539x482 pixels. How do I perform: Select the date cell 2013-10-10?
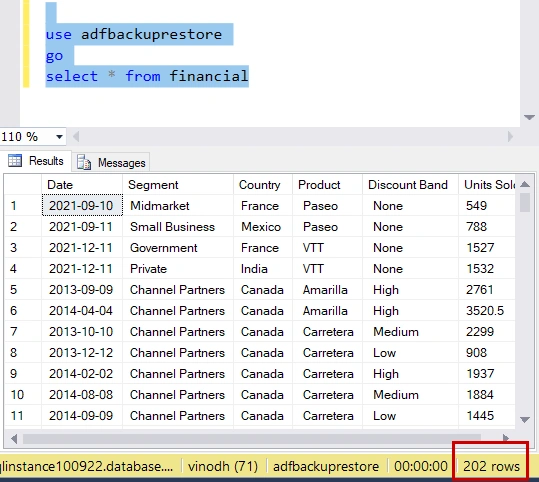click(x=82, y=331)
